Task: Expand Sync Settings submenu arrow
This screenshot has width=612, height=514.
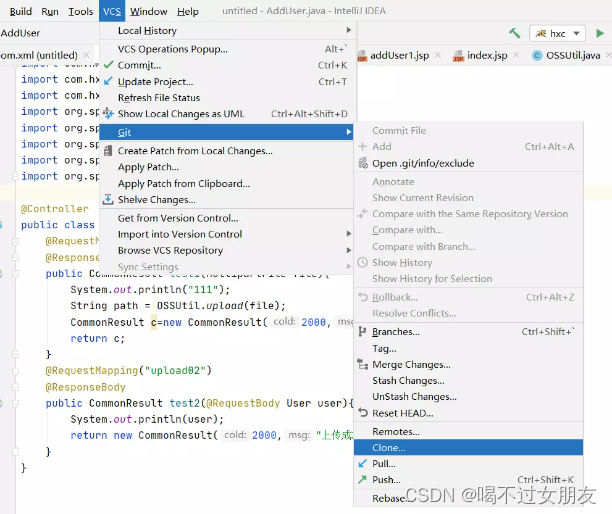Action: (349, 267)
